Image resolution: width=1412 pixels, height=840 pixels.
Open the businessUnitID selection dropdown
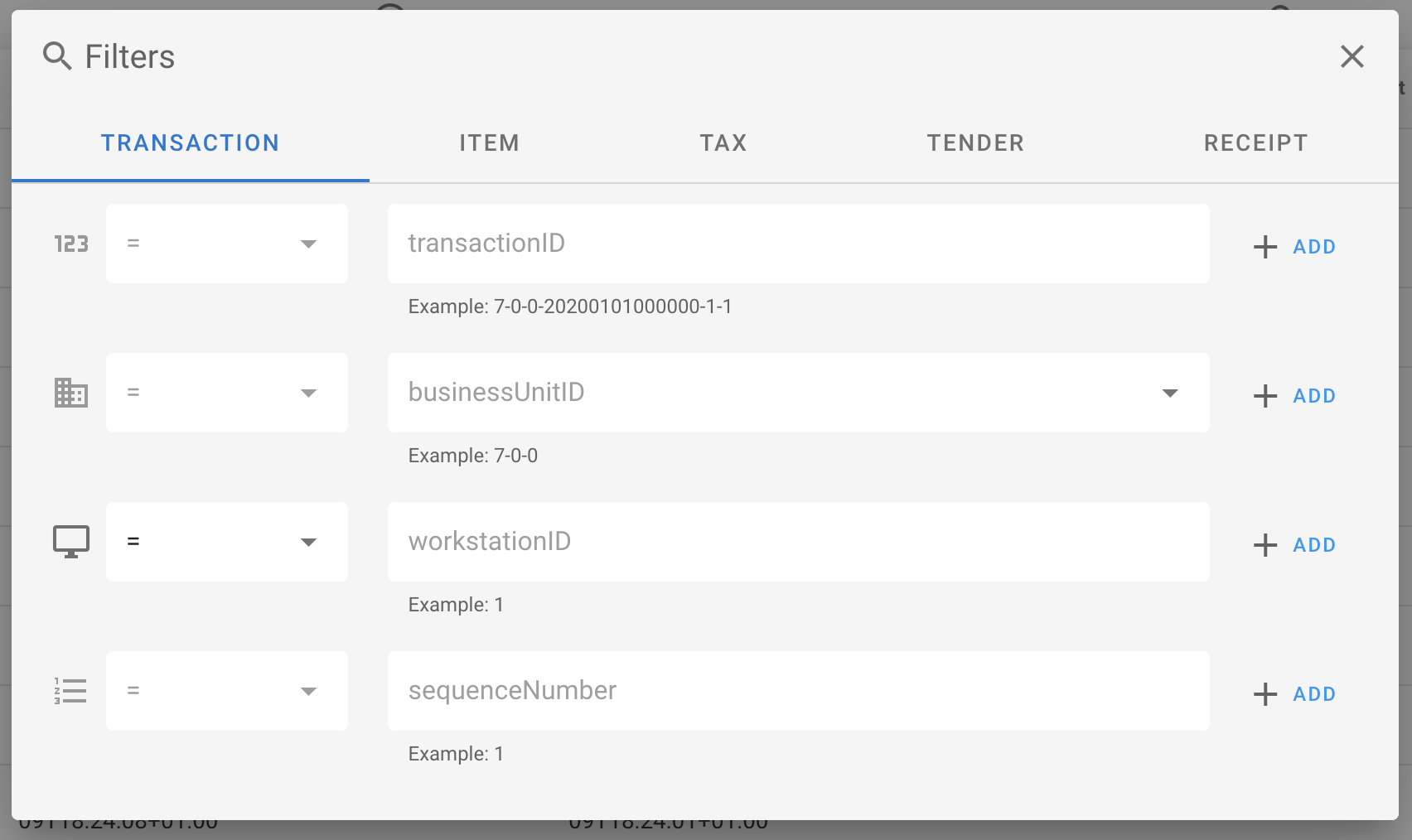tap(1170, 393)
